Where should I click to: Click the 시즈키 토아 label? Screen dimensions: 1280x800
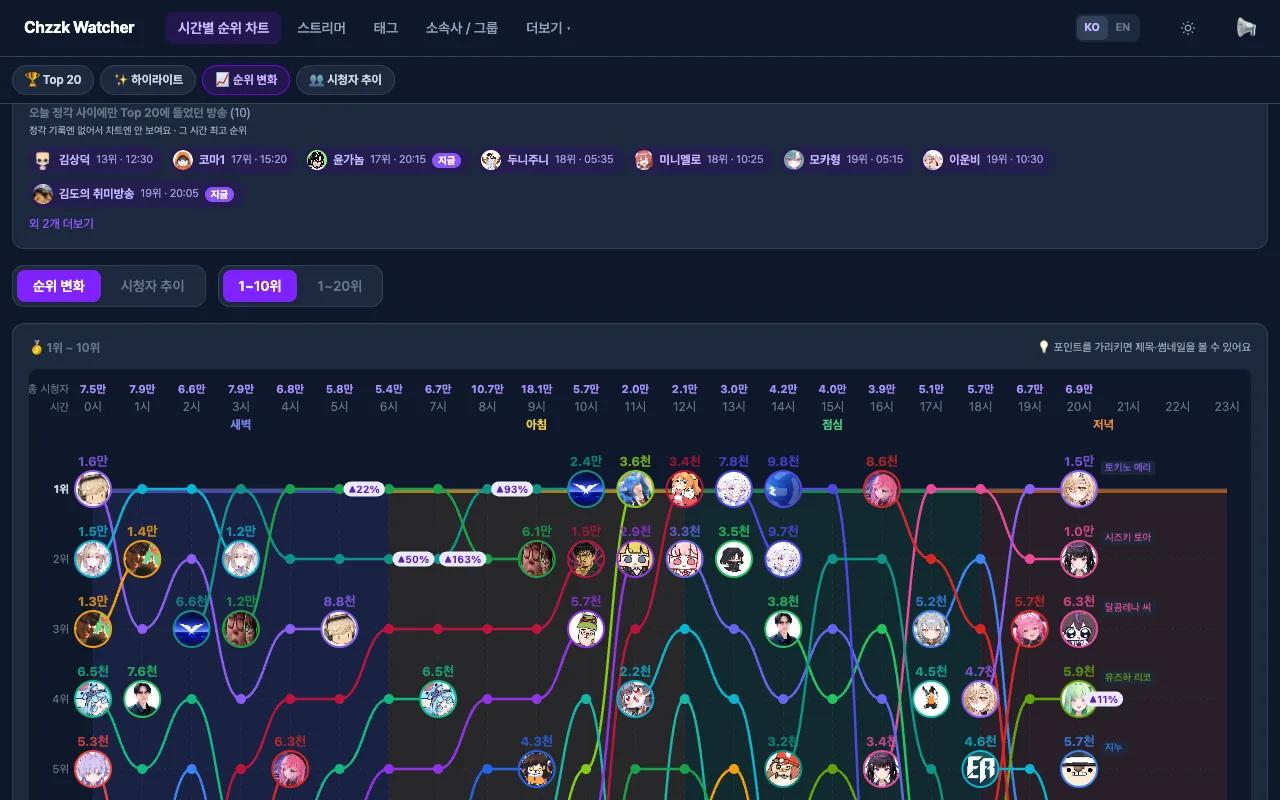coord(1128,538)
